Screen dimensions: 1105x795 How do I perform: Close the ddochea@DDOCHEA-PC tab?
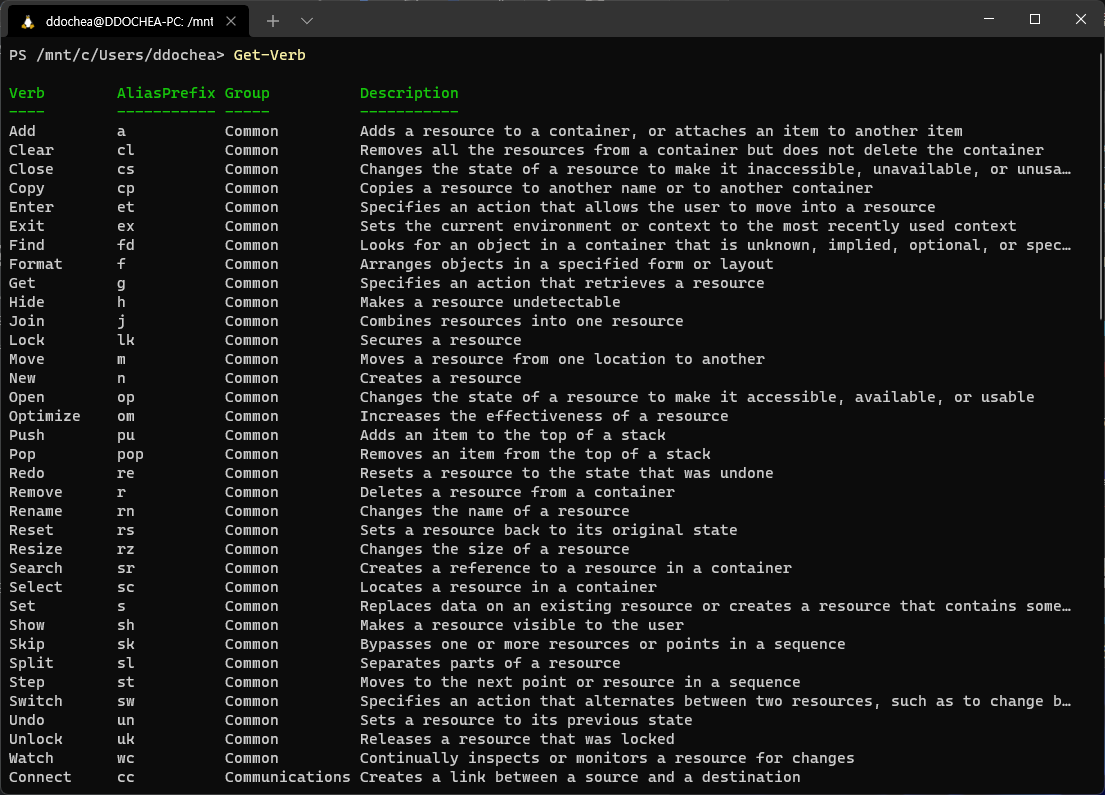pyautogui.click(x=230, y=21)
